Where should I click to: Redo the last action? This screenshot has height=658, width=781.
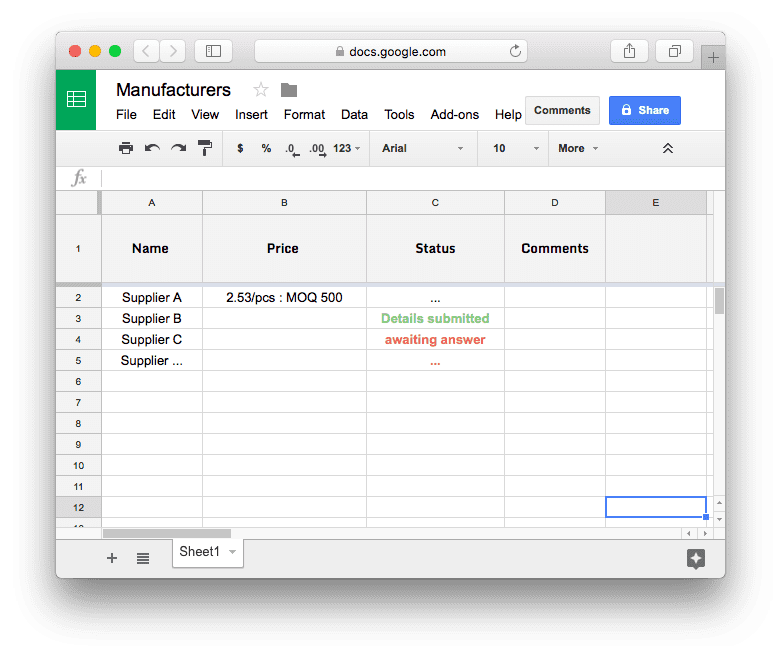pos(178,148)
